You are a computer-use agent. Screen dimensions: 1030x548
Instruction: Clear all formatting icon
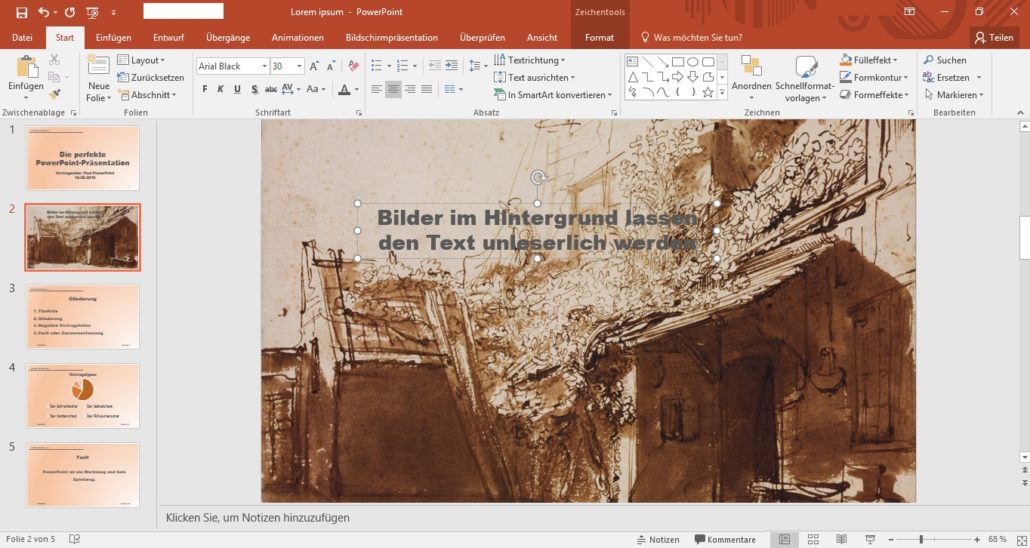click(353, 66)
